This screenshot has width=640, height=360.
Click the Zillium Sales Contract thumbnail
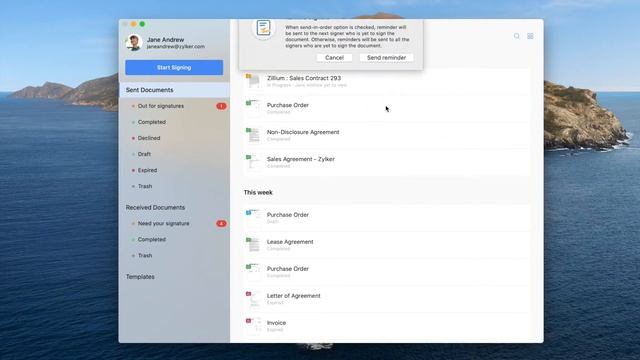(253, 81)
